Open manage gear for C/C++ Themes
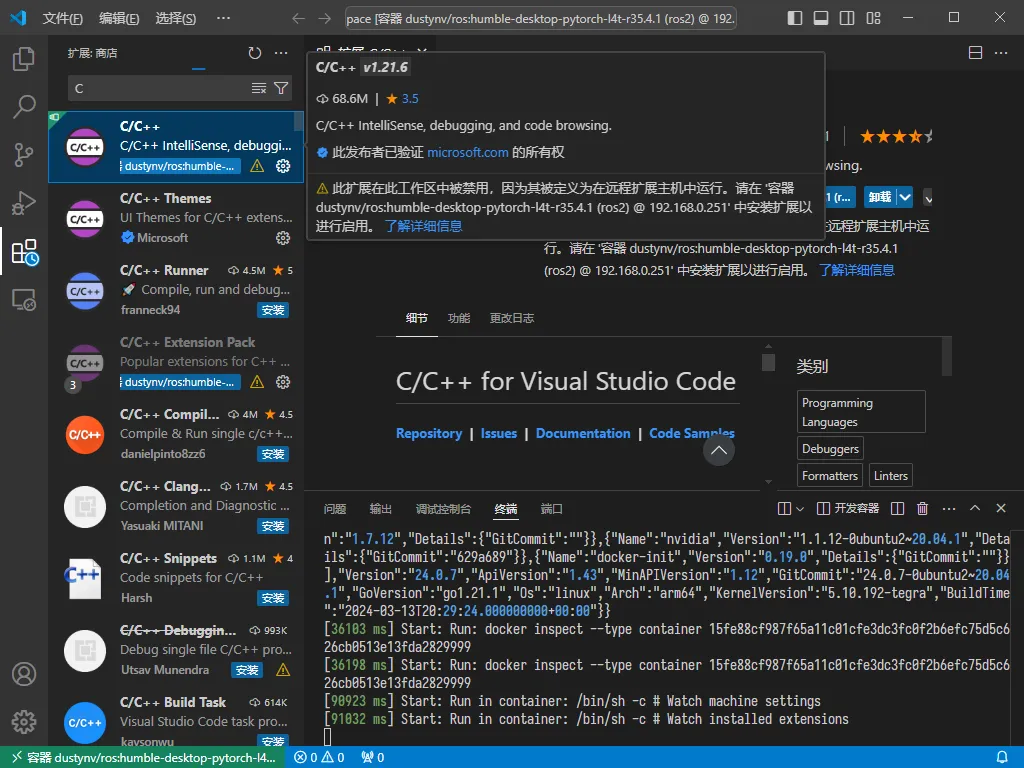 [x=283, y=238]
